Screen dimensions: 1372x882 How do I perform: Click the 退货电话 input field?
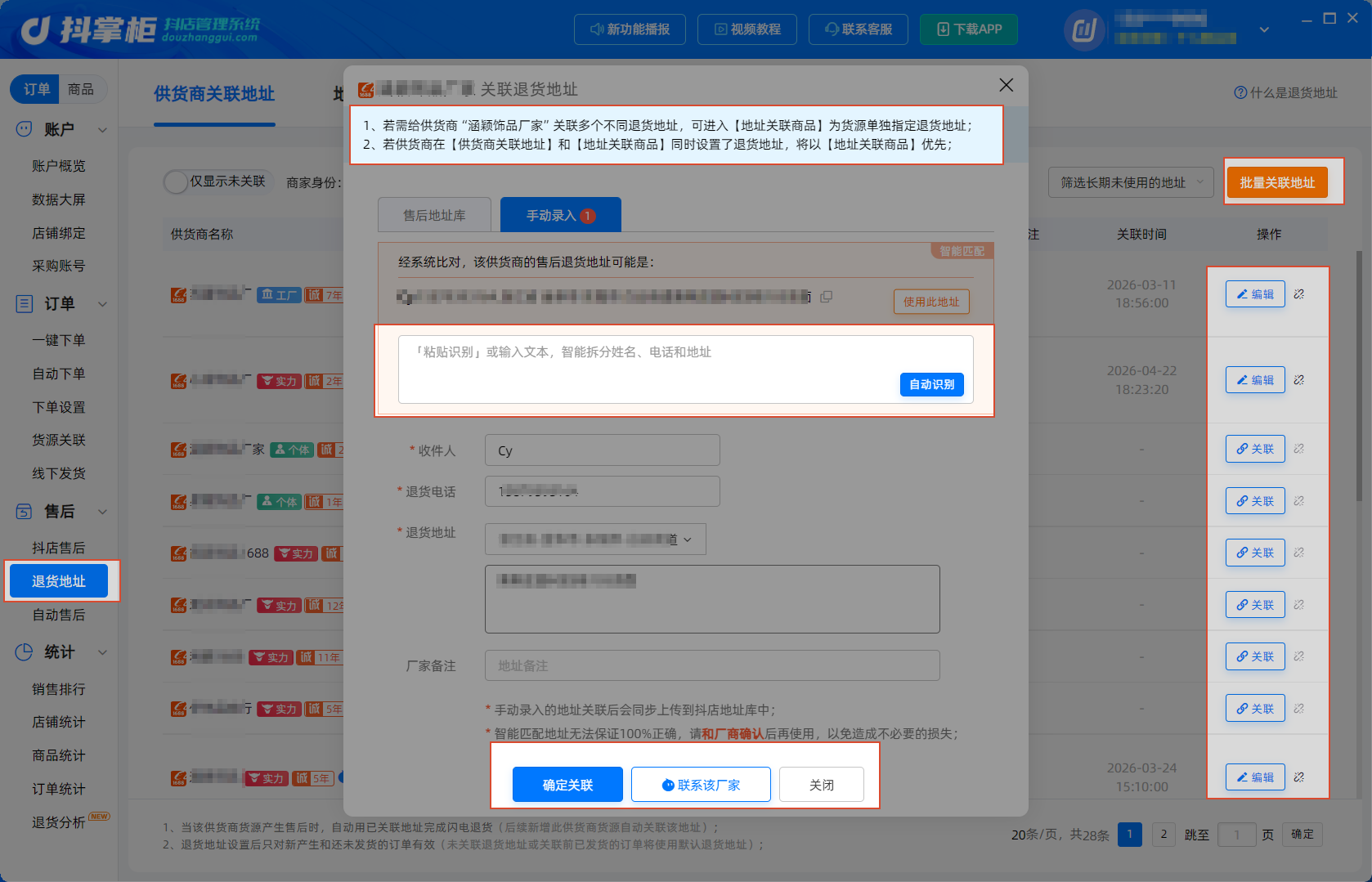tap(603, 491)
